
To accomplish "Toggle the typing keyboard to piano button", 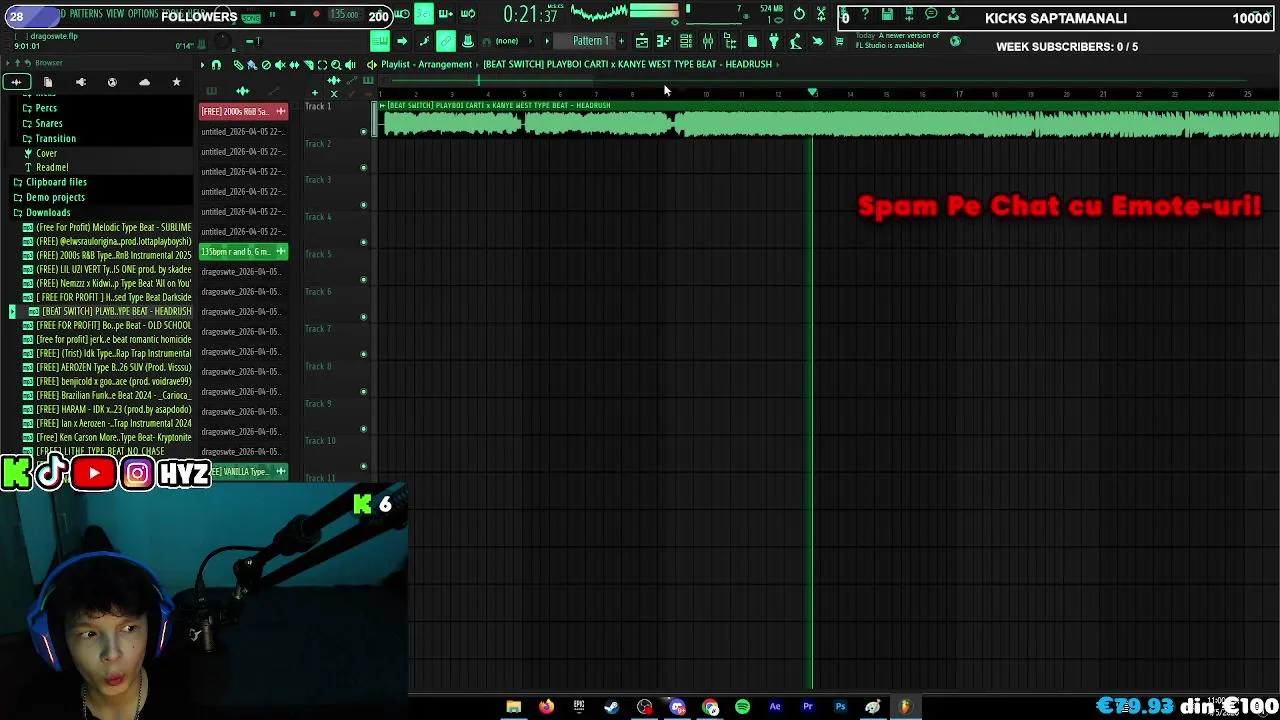I will pyautogui.click(x=380, y=41).
